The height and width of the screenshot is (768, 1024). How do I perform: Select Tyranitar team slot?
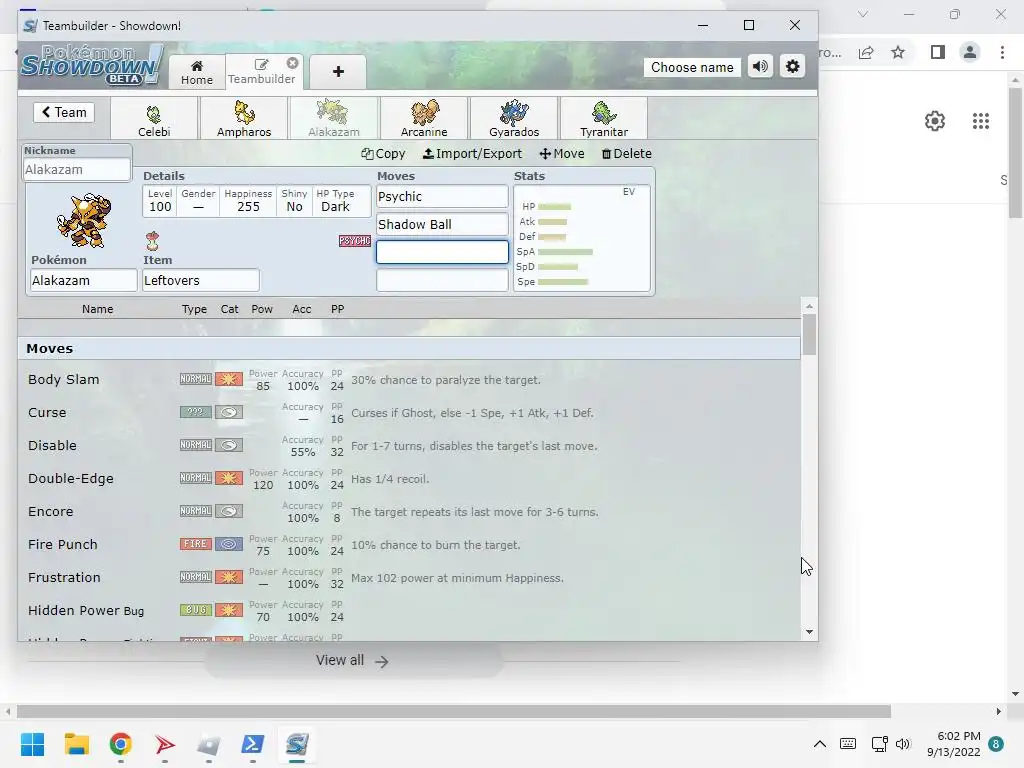[604, 118]
